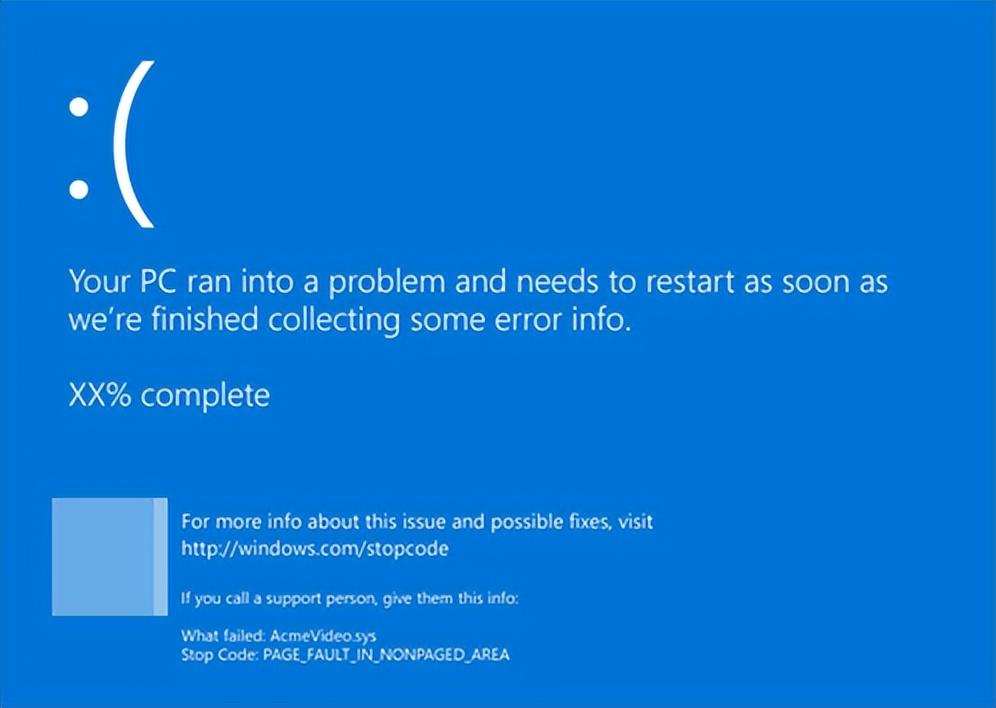Click the parenthesis of the sad face
The height and width of the screenshot is (708, 996).
pyautogui.click(x=134, y=144)
